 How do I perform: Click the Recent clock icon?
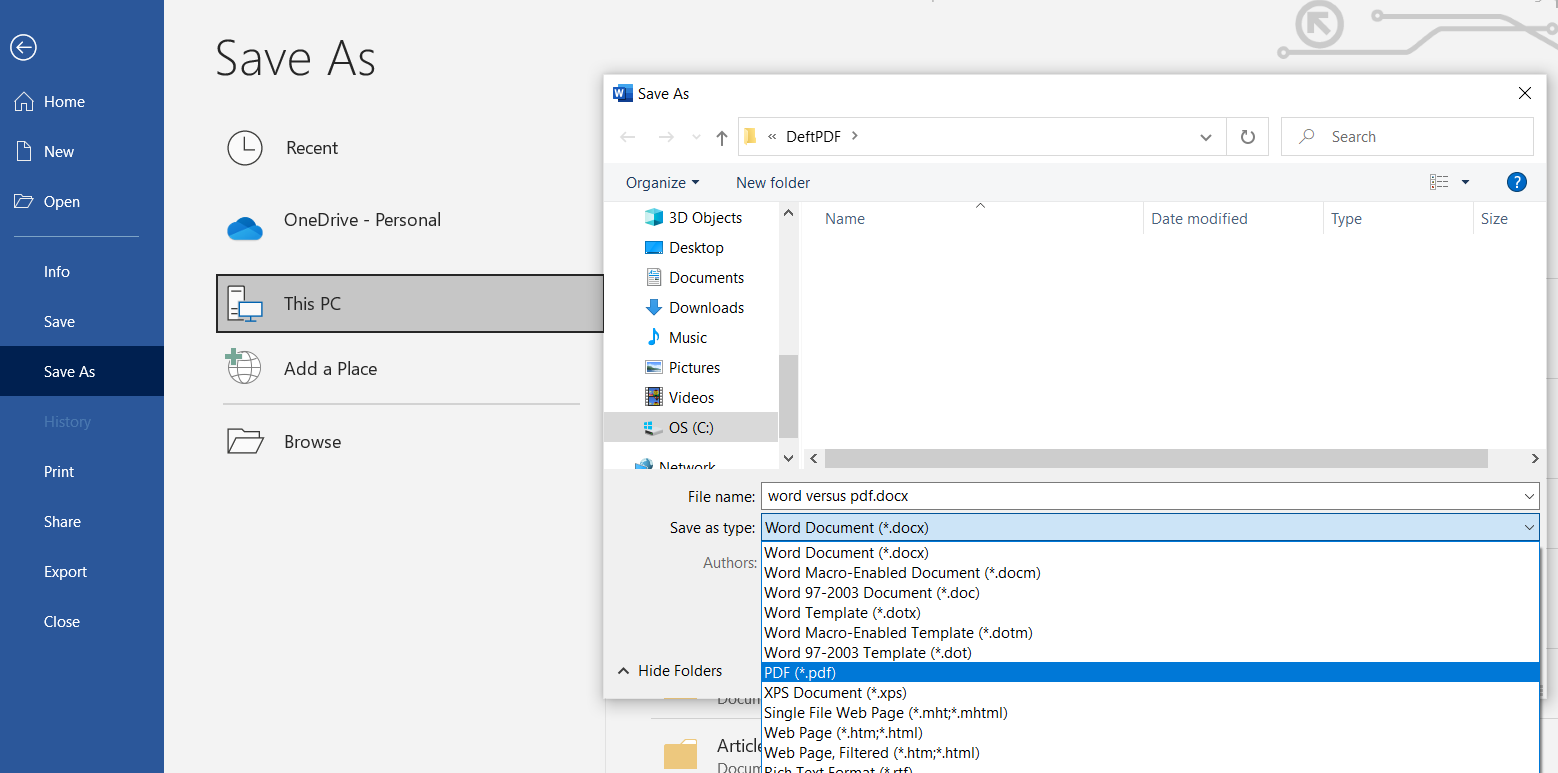click(245, 148)
